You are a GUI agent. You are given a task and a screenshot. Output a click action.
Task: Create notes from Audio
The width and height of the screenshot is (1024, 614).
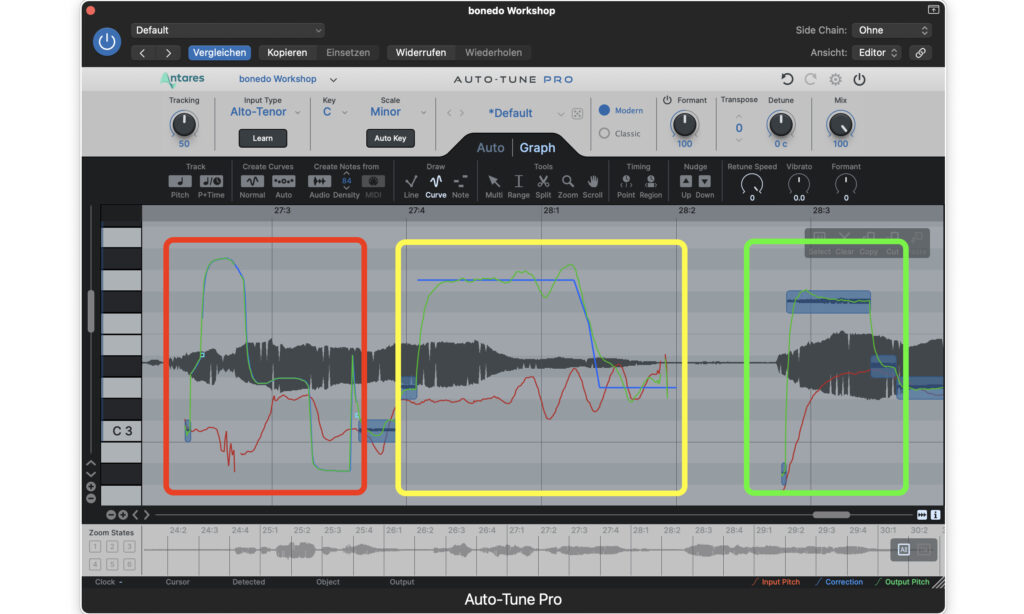click(319, 181)
